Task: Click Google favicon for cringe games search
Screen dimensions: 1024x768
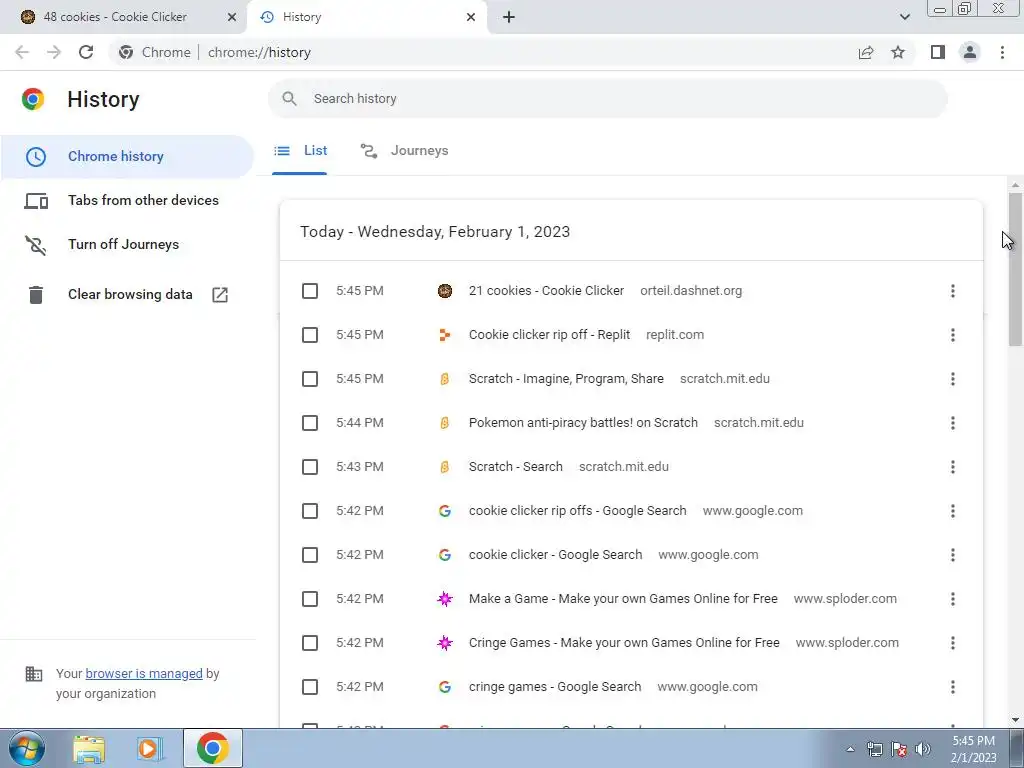Action: coord(445,687)
